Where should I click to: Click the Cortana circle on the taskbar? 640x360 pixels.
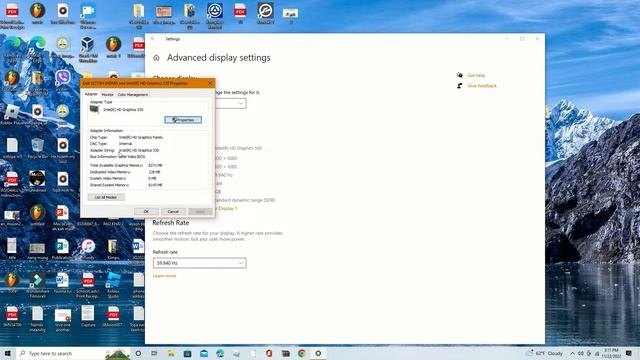(138, 353)
